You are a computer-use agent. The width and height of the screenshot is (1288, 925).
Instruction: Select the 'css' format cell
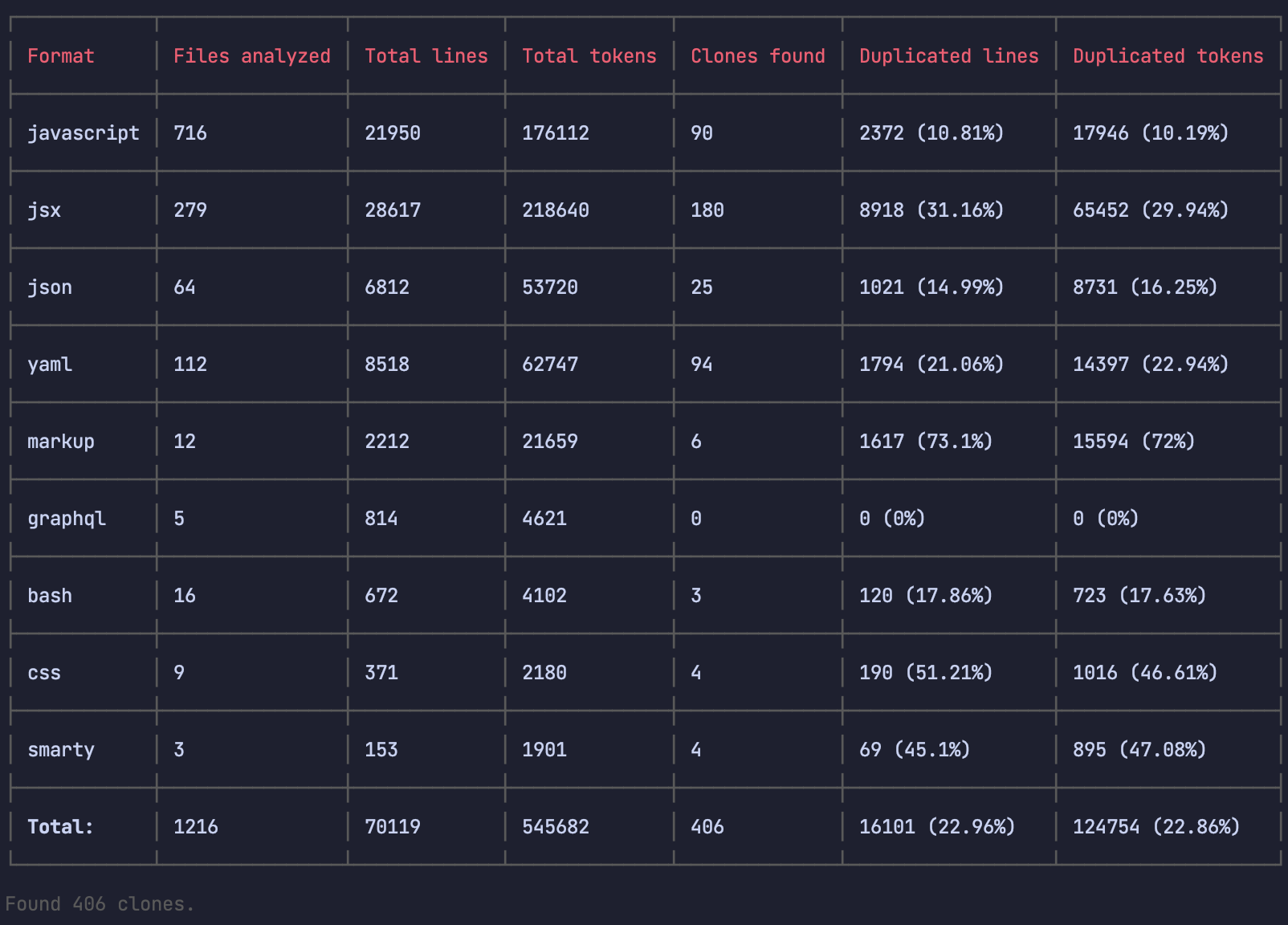pos(44,673)
